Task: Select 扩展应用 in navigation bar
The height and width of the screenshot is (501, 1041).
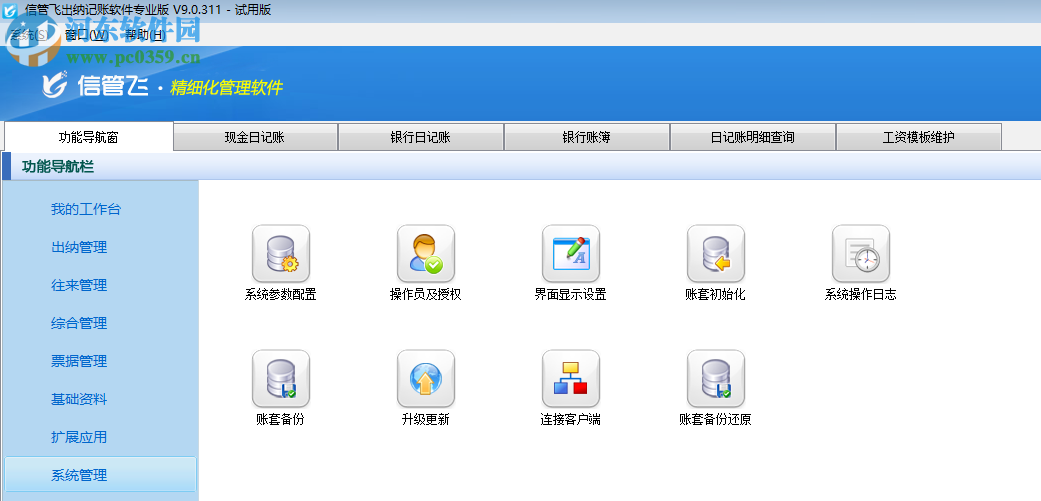Action: click(x=79, y=437)
